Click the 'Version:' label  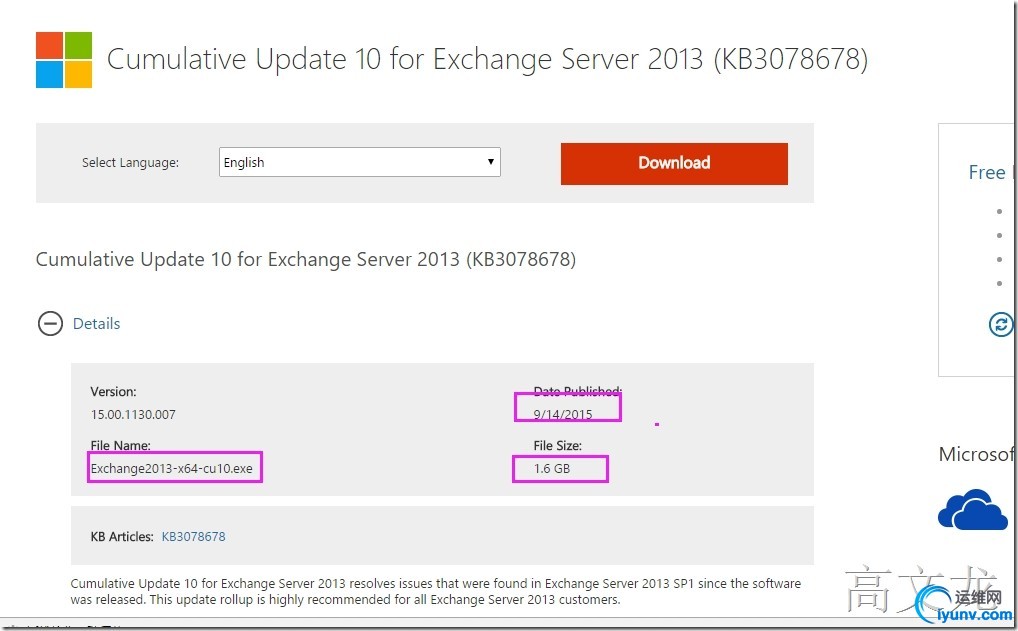point(113,391)
